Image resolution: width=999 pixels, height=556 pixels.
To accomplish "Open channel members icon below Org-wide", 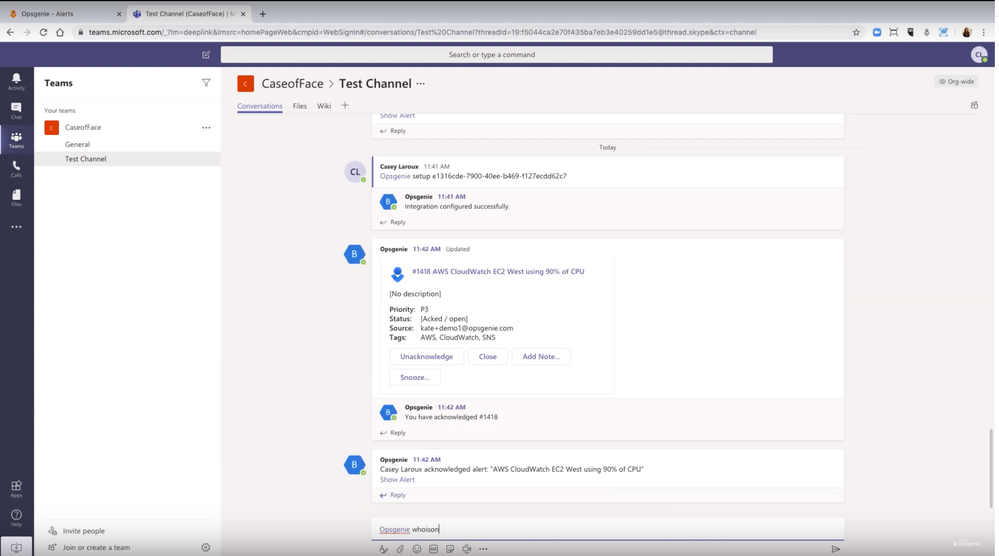I will (974, 105).
